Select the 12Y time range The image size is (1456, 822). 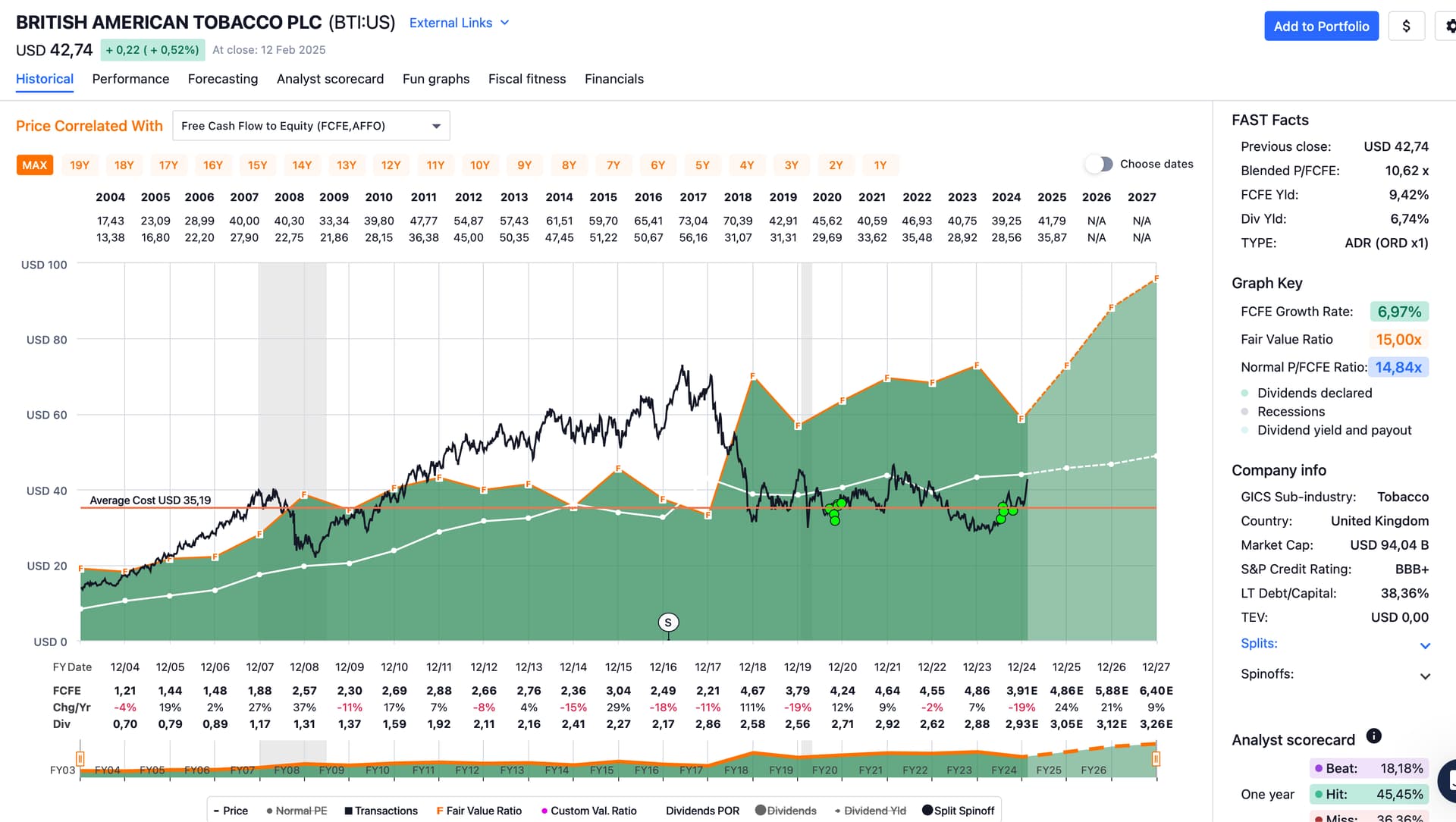[391, 165]
